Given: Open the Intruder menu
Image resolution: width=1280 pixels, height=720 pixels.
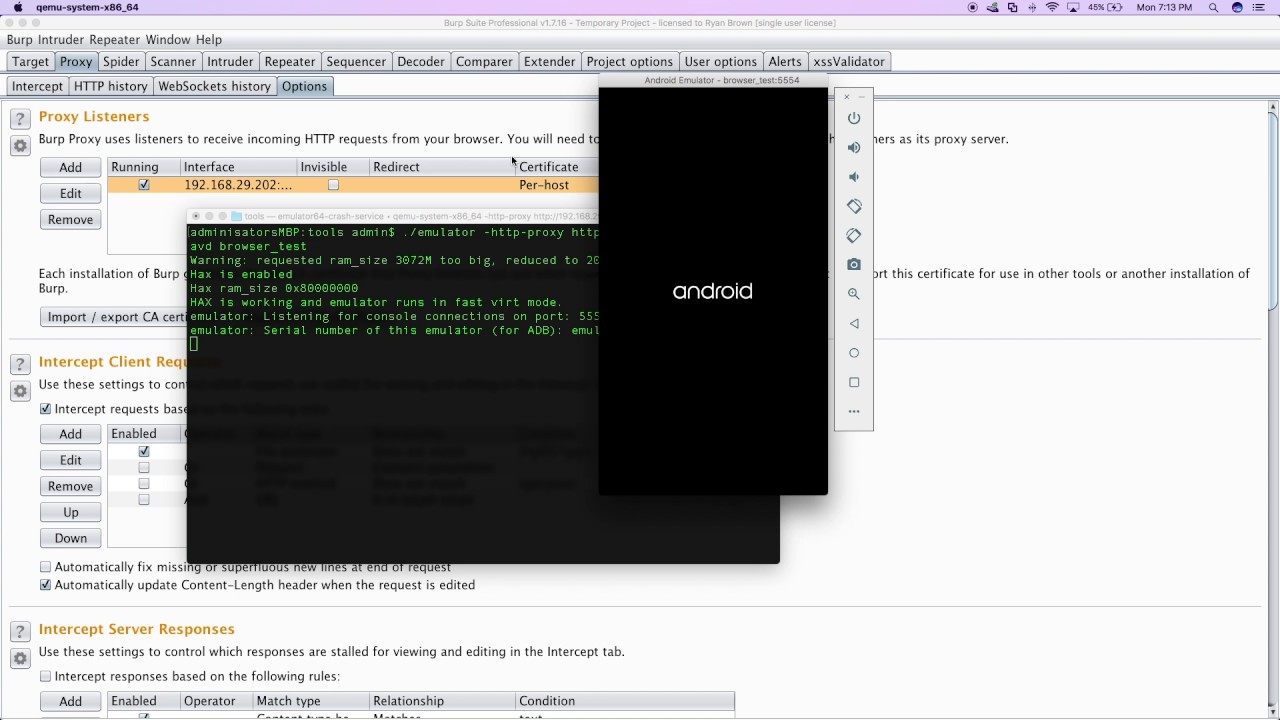Looking at the screenshot, I should point(61,40).
